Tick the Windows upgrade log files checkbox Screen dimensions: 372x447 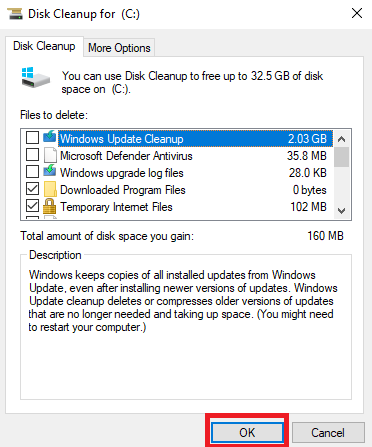point(32,172)
